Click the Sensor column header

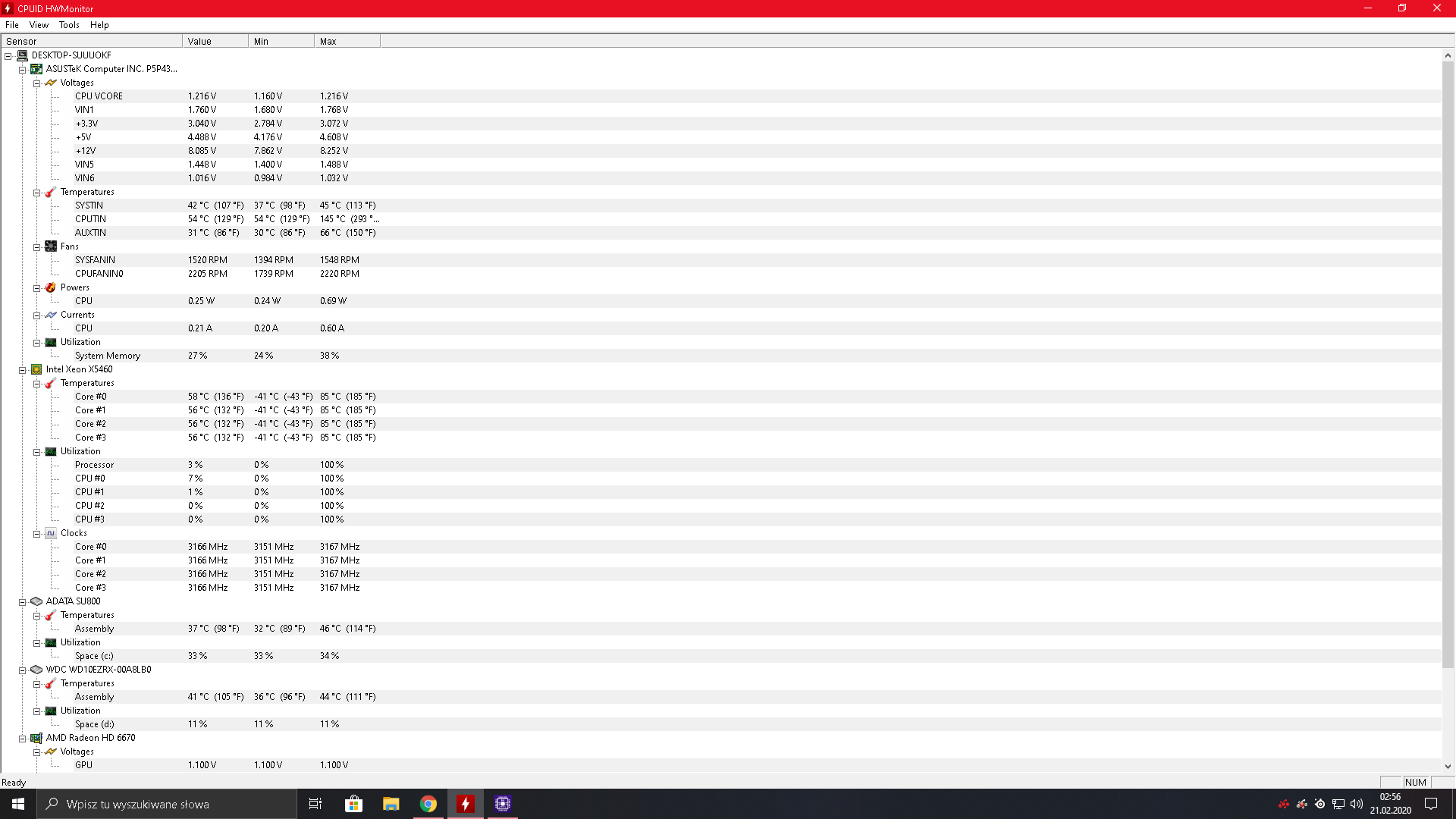[92, 41]
